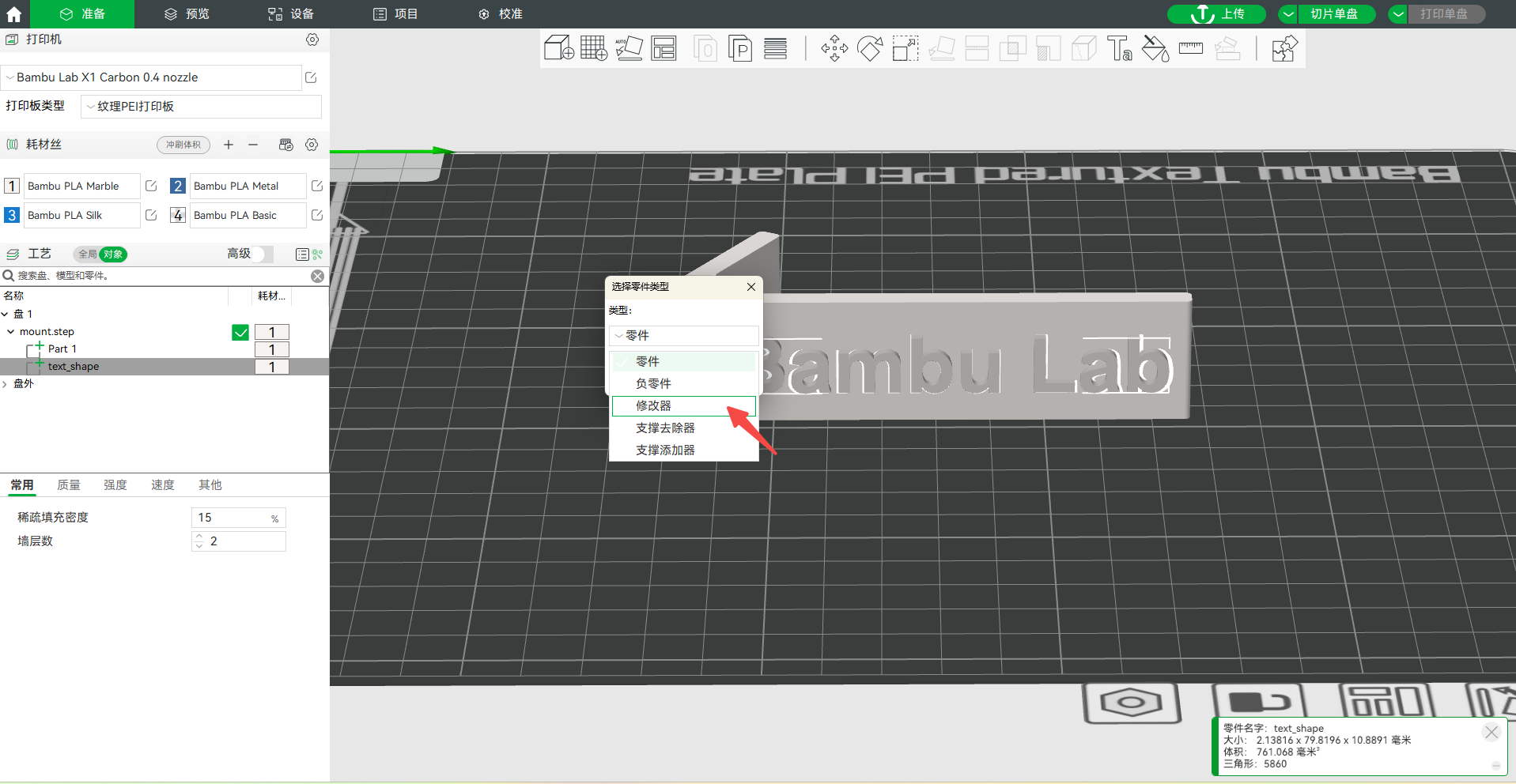The height and width of the screenshot is (784, 1516).
Task: Open the part type combo box
Action: pos(684,336)
